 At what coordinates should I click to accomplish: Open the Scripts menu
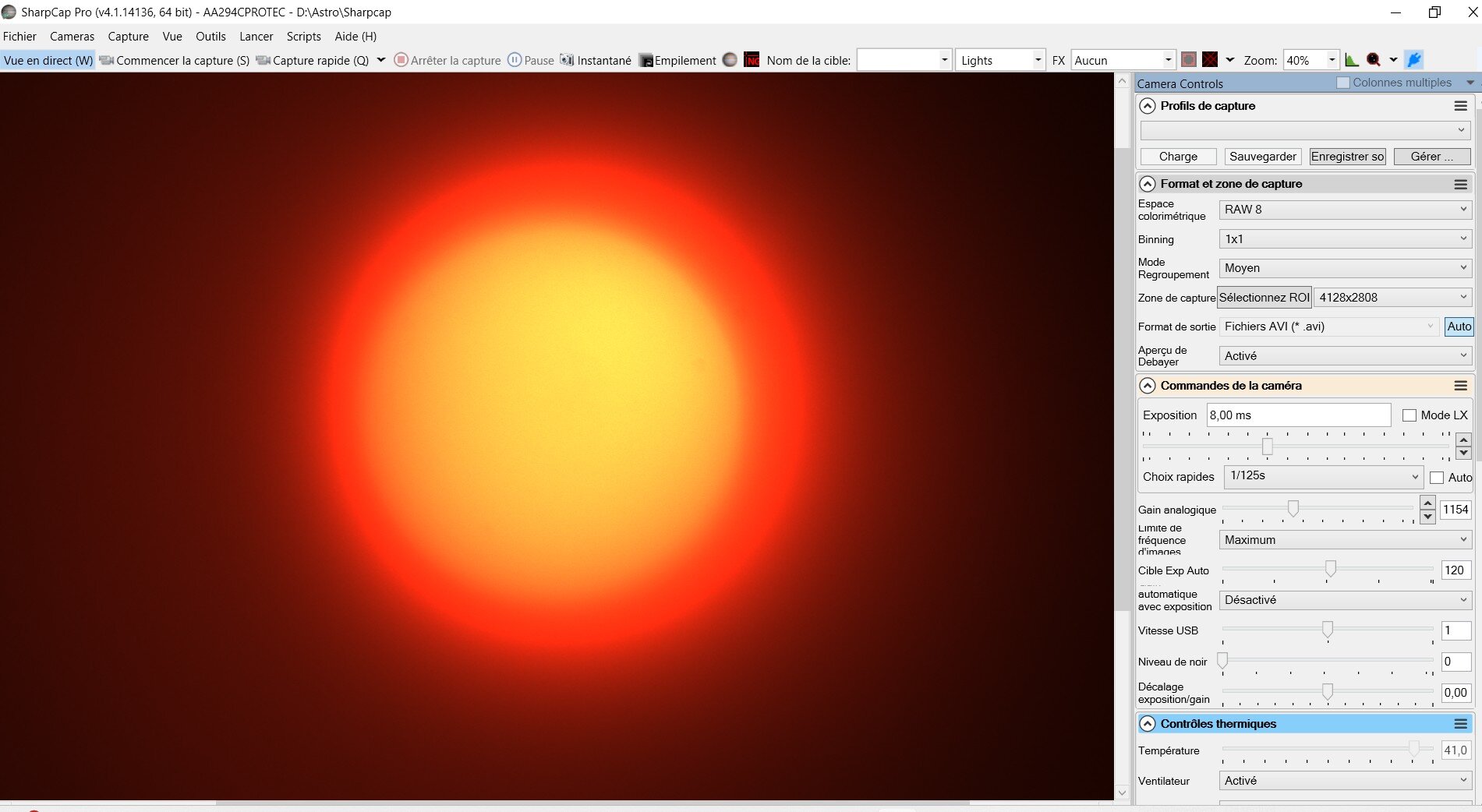pyautogui.click(x=303, y=37)
